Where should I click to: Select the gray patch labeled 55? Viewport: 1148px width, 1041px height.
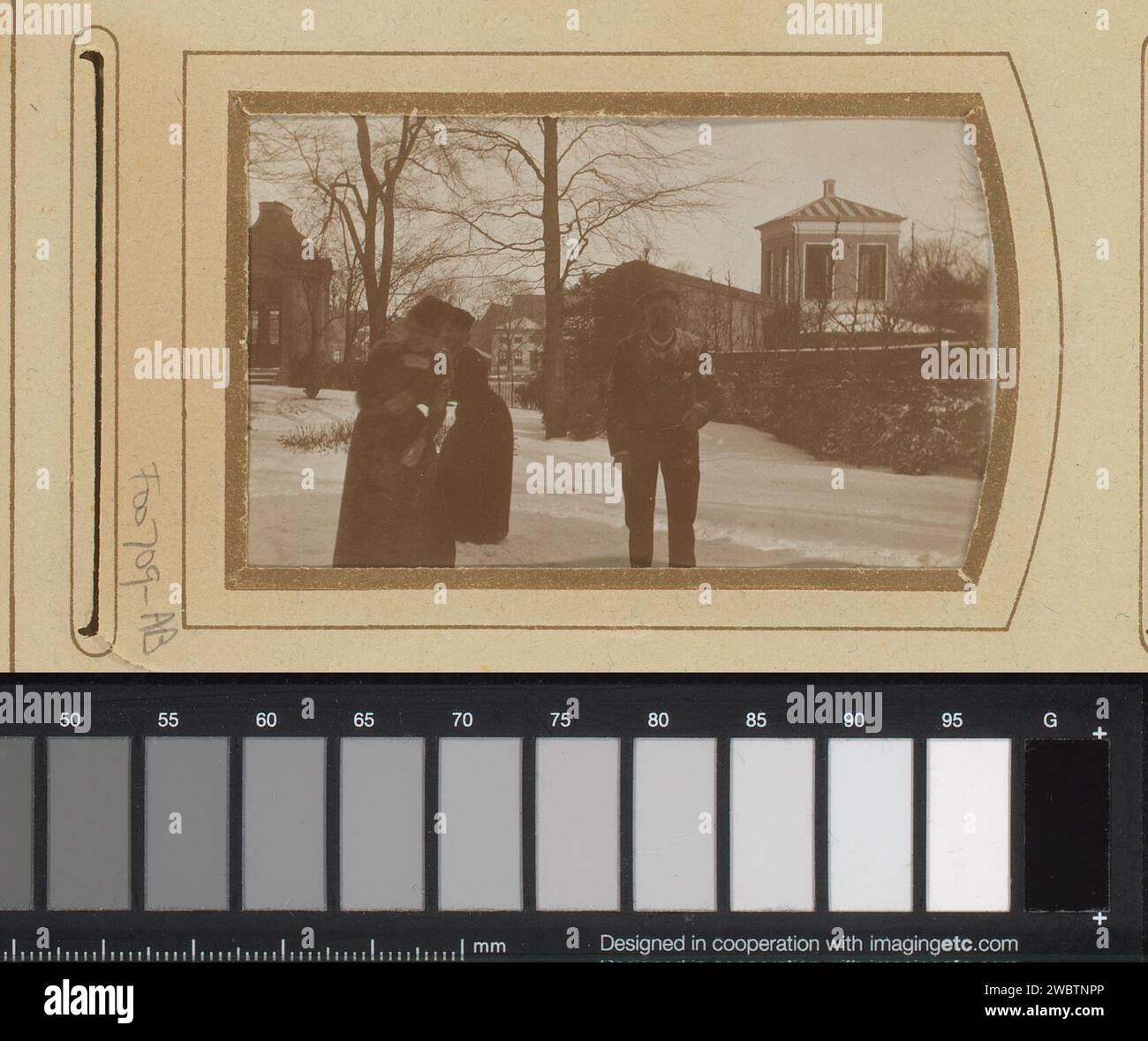pyautogui.click(x=186, y=824)
